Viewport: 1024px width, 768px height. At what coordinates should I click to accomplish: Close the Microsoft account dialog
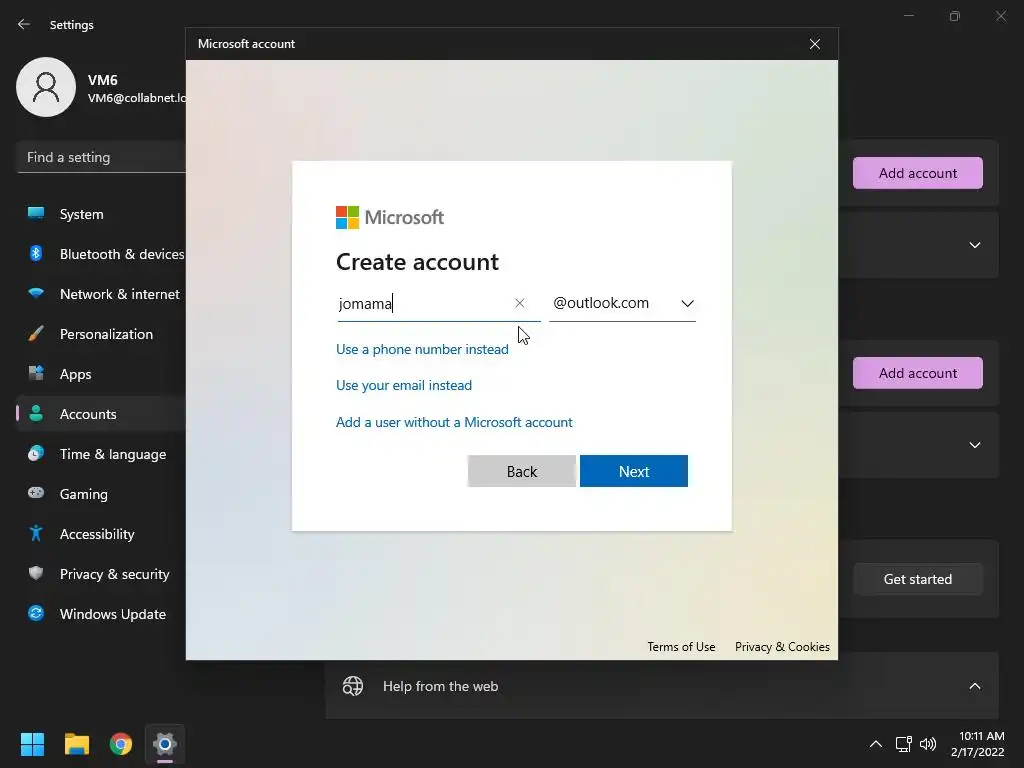click(x=814, y=44)
